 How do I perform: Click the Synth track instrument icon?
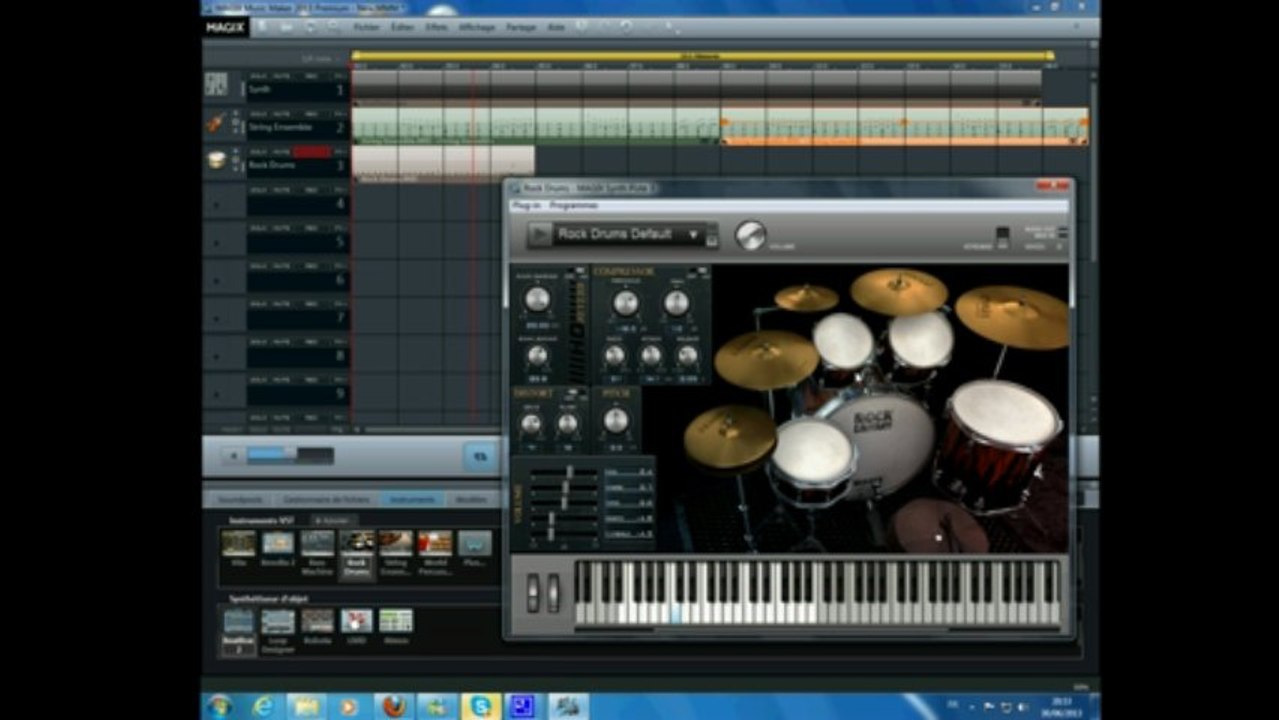(x=216, y=84)
